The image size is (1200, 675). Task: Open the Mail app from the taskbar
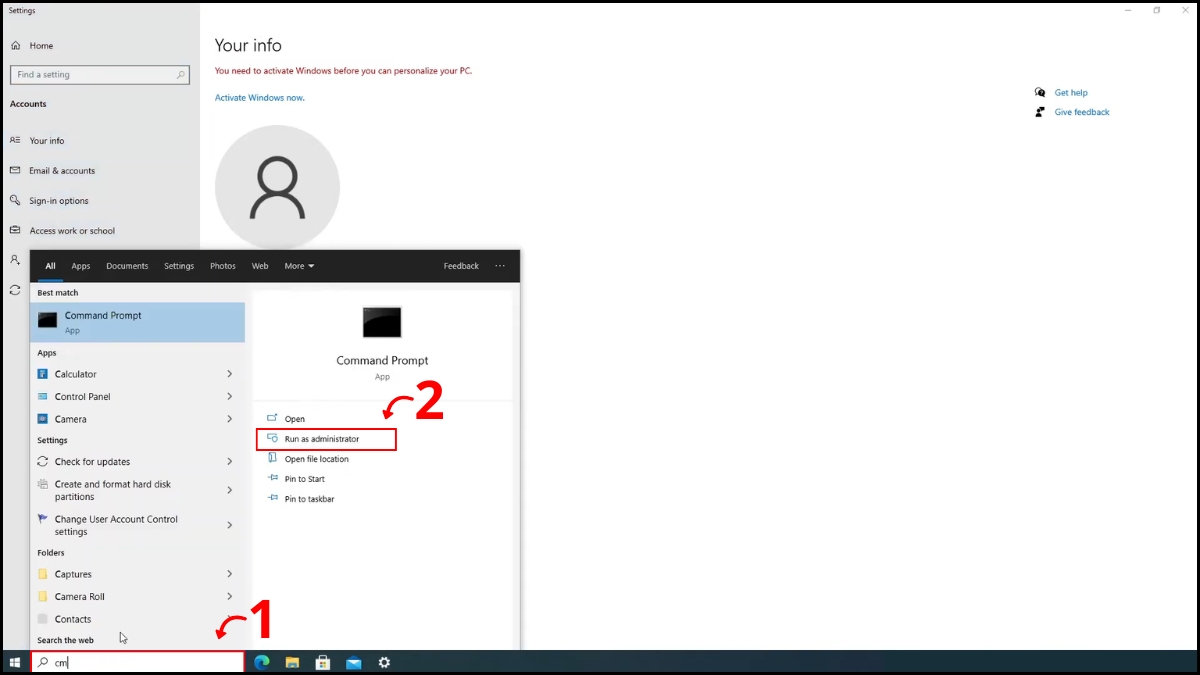(353, 662)
